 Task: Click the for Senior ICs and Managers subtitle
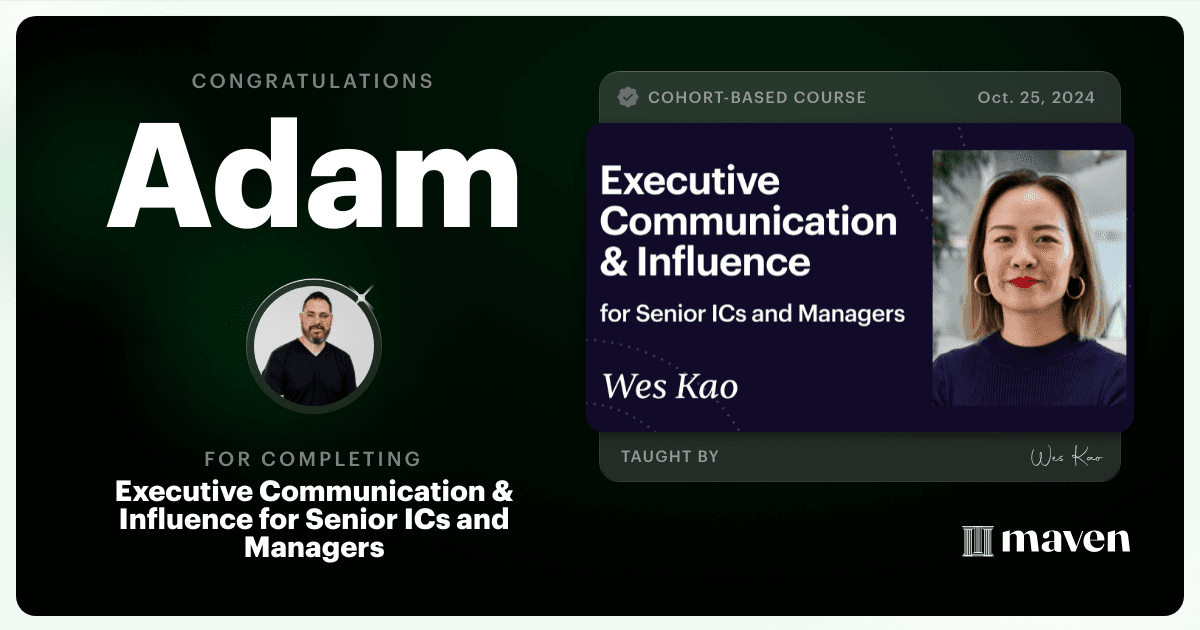pyautogui.click(x=752, y=313)
